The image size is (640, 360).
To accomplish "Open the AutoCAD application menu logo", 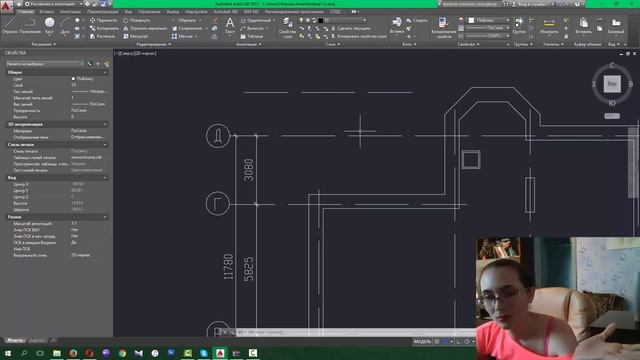I will (x=6, y=7).
